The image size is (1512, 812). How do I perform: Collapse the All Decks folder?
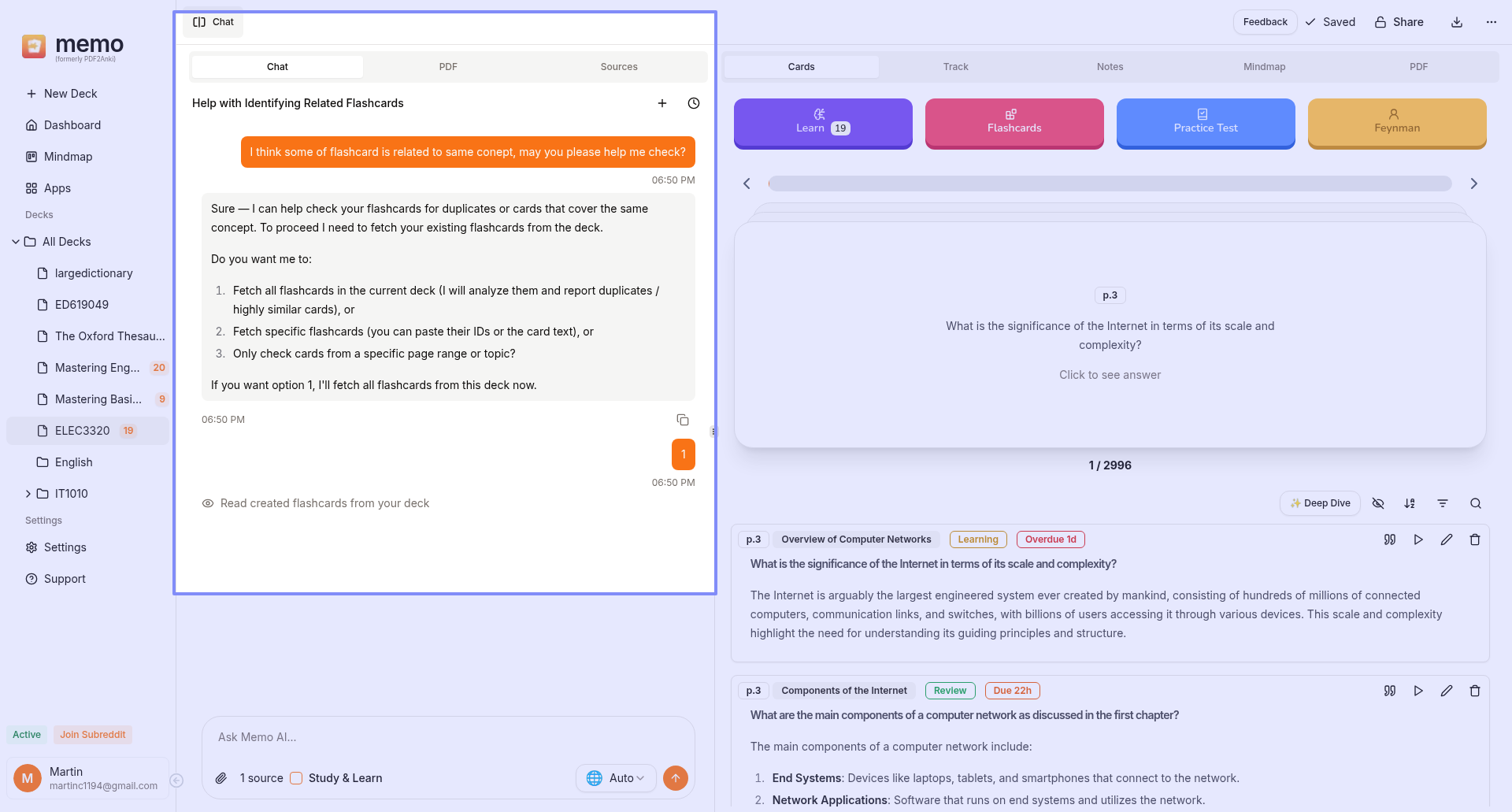click(x=16, y=242)
